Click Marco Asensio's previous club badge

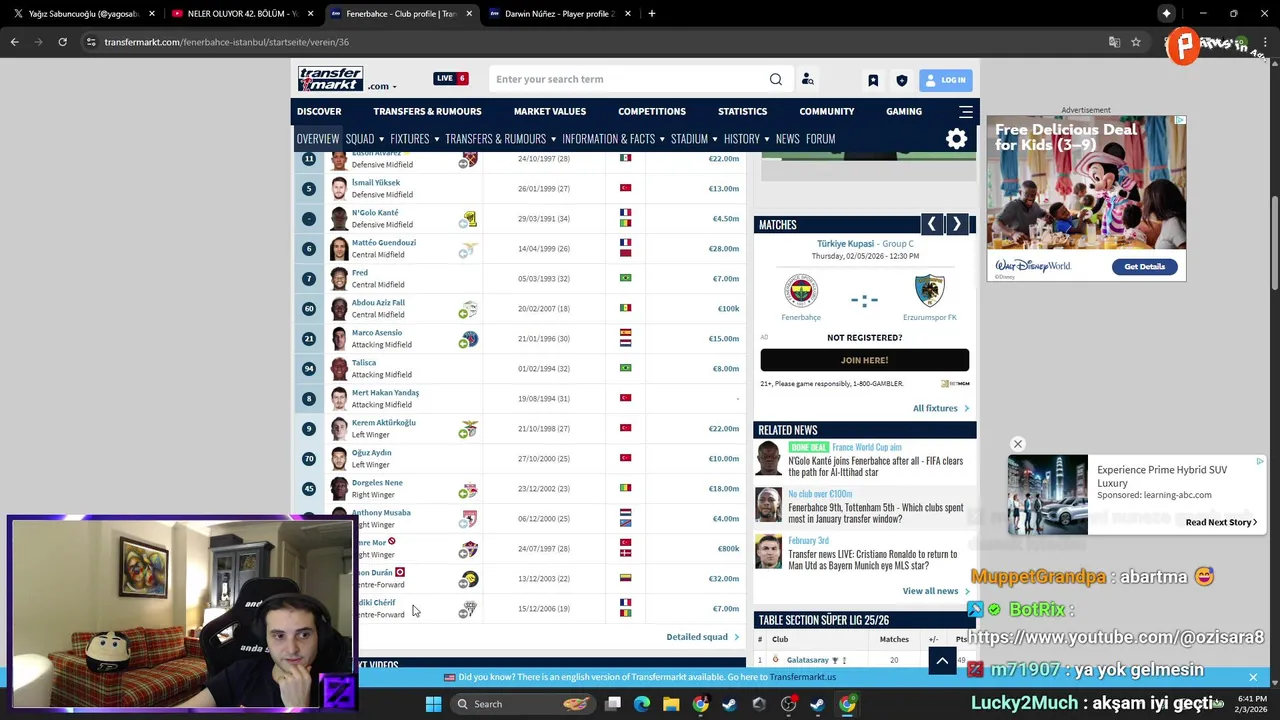[x=468, y=339]
